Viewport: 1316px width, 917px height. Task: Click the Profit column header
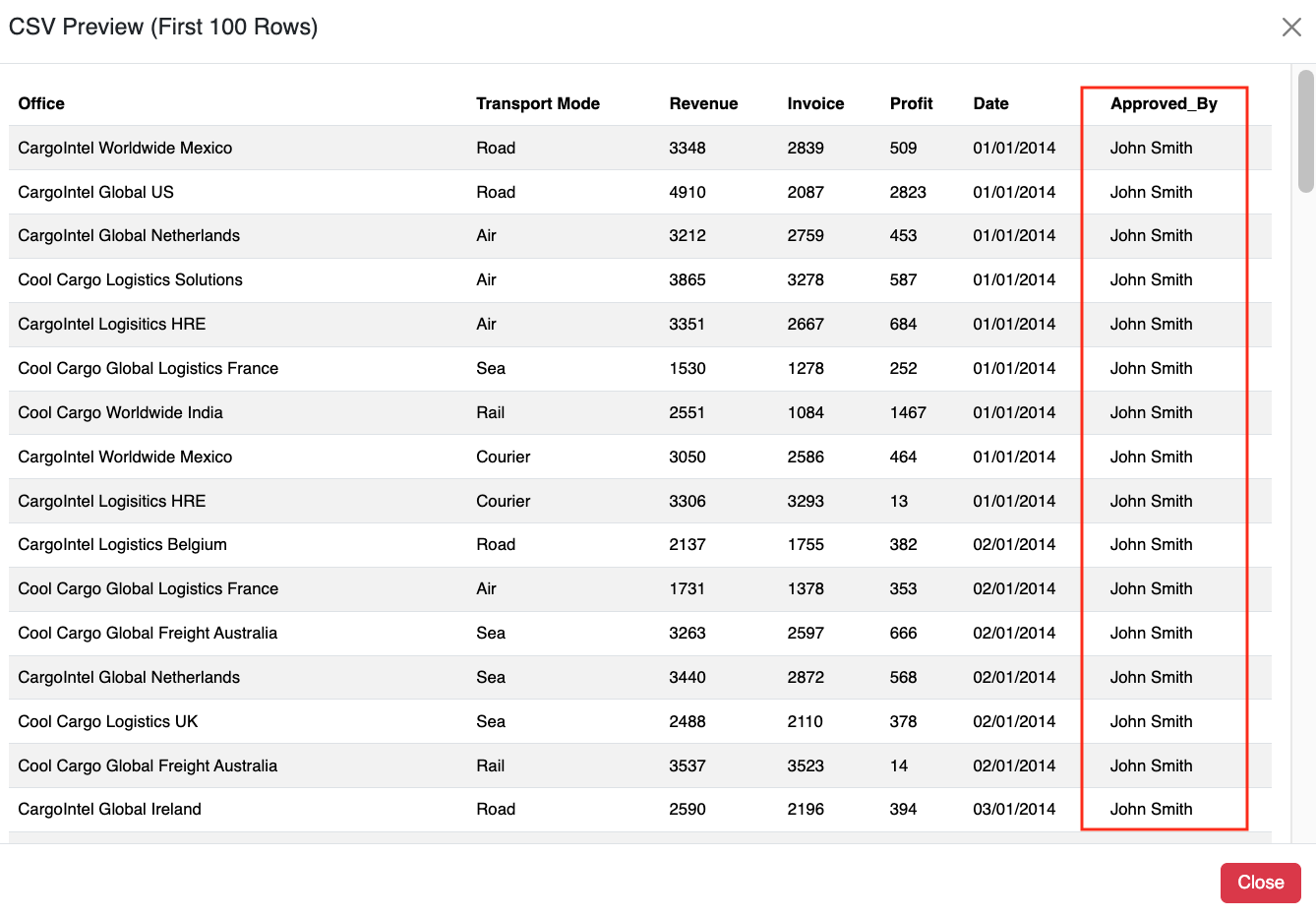pos(911,103)
